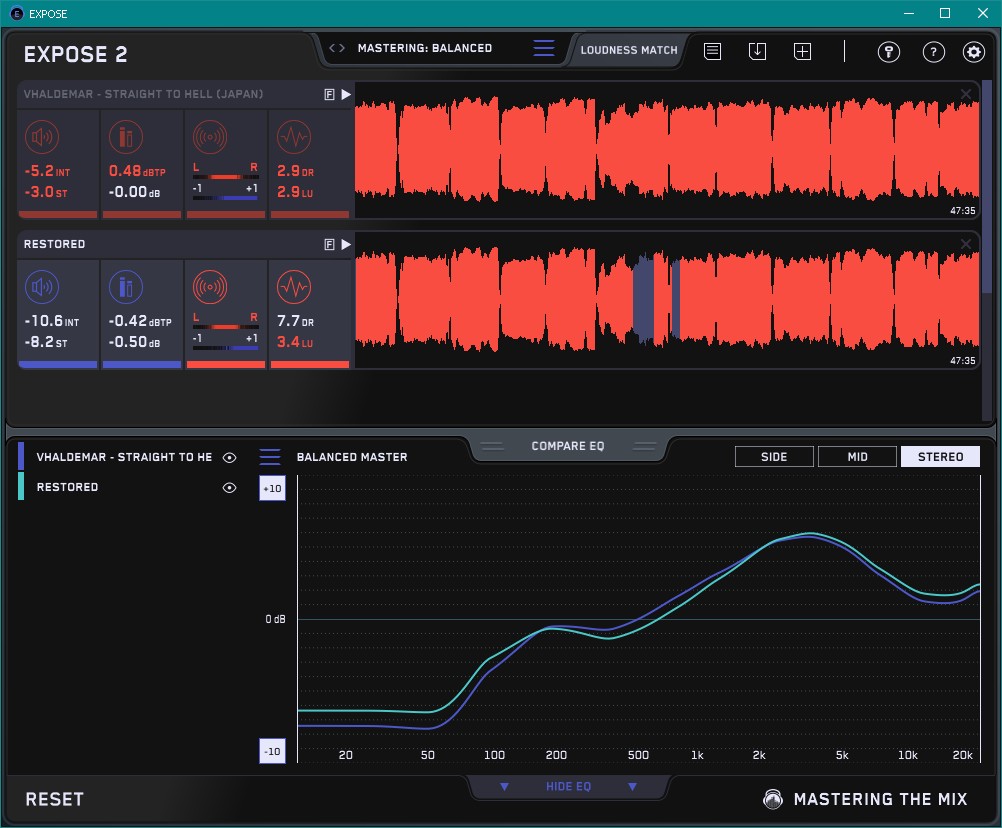Click the +10 EQ range button
This screenshot has width=1002, height=828.
272,488
